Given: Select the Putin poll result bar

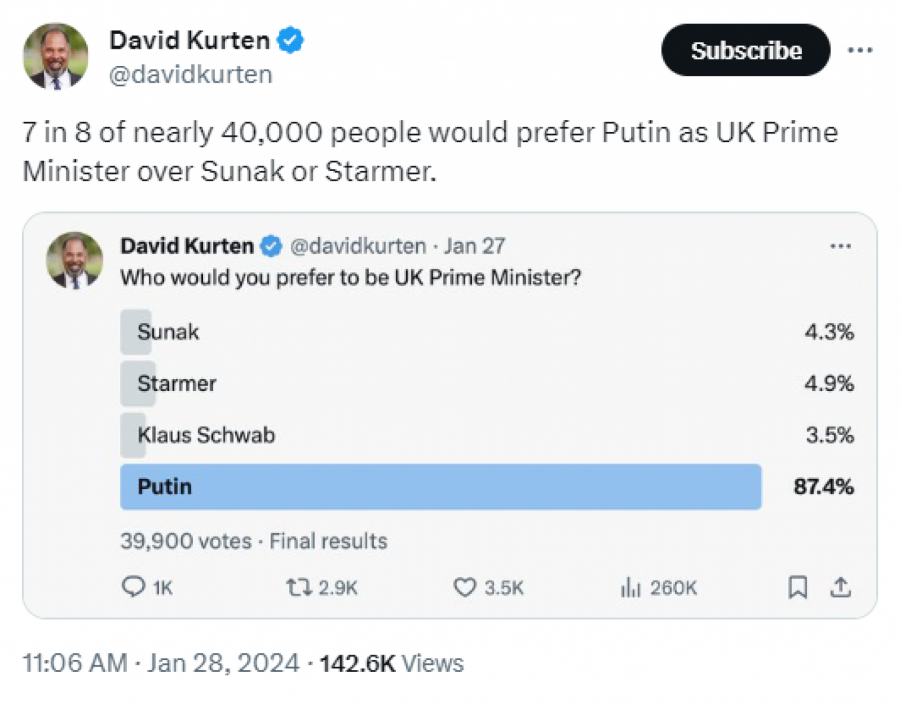Looking at the screenshot, I should [x=440, y=487].
